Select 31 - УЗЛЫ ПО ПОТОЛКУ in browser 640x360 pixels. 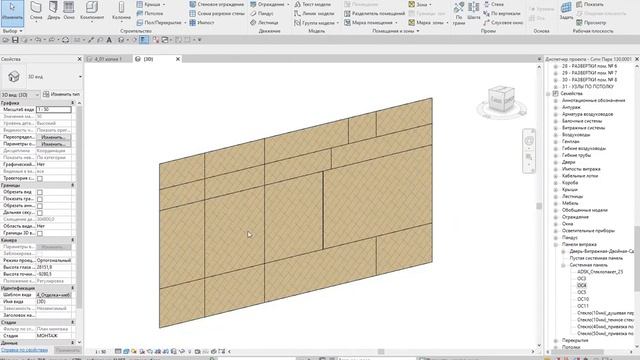588,87
